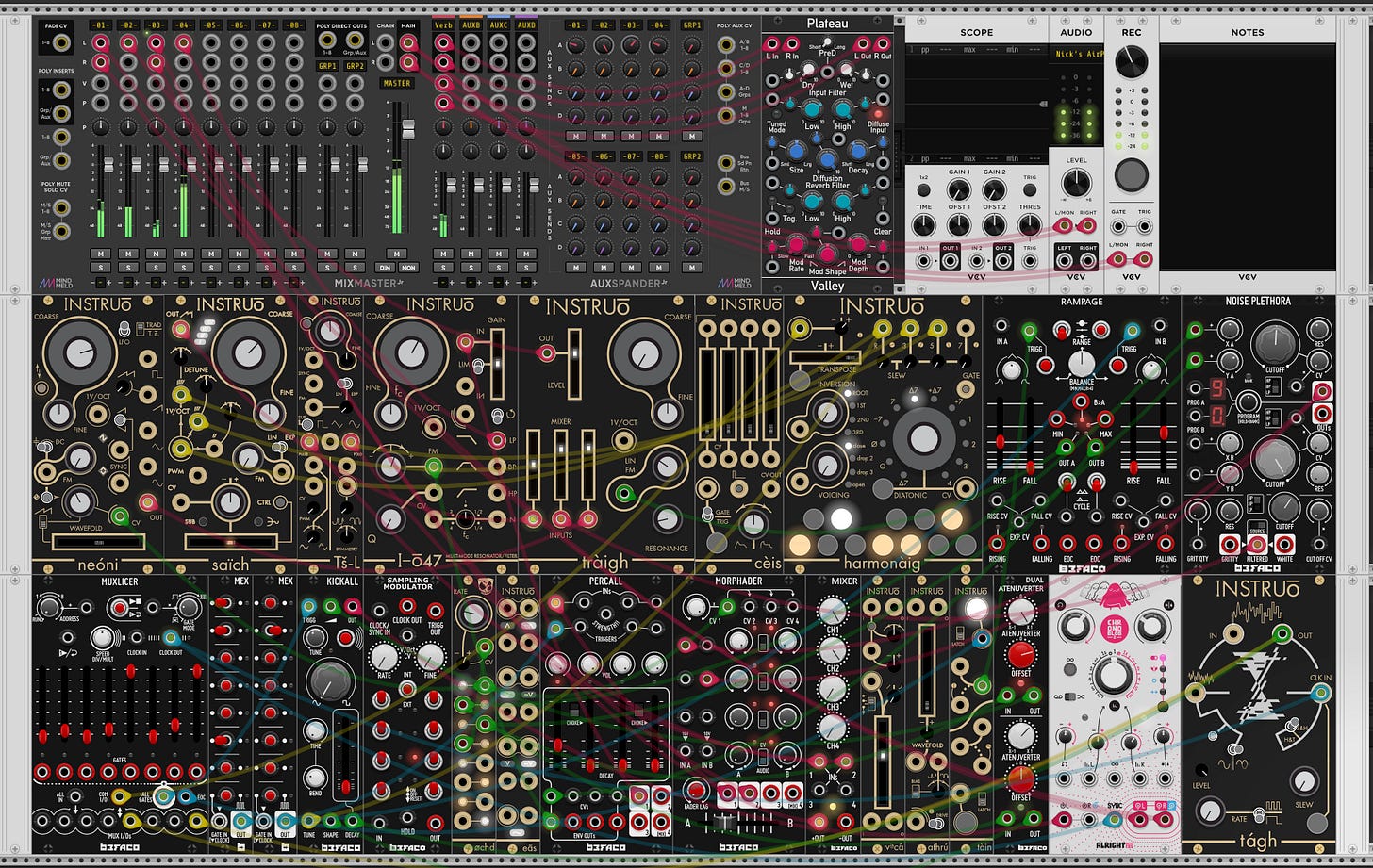The height and width of the screenshot is (868, 1373).
Task: Toggle the master Mute button on MixMaster
Action: [397, 254]
